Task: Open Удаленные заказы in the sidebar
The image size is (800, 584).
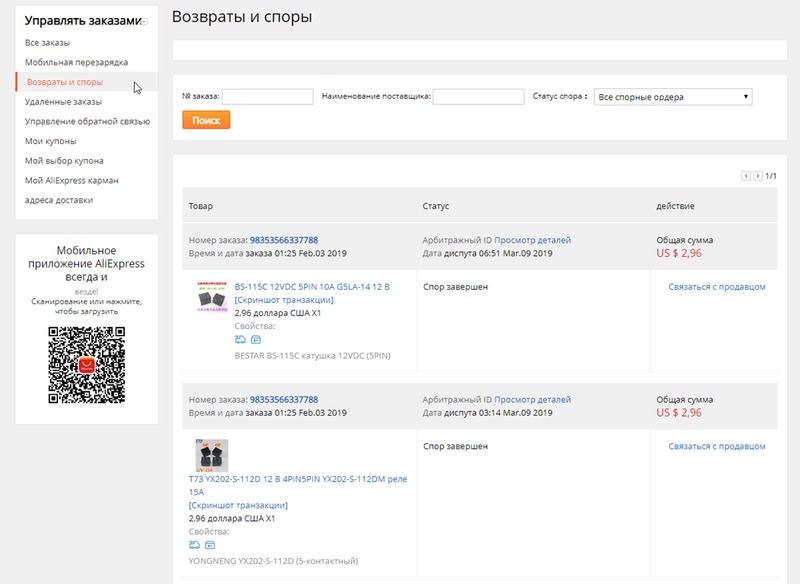Action: (63, 102)
